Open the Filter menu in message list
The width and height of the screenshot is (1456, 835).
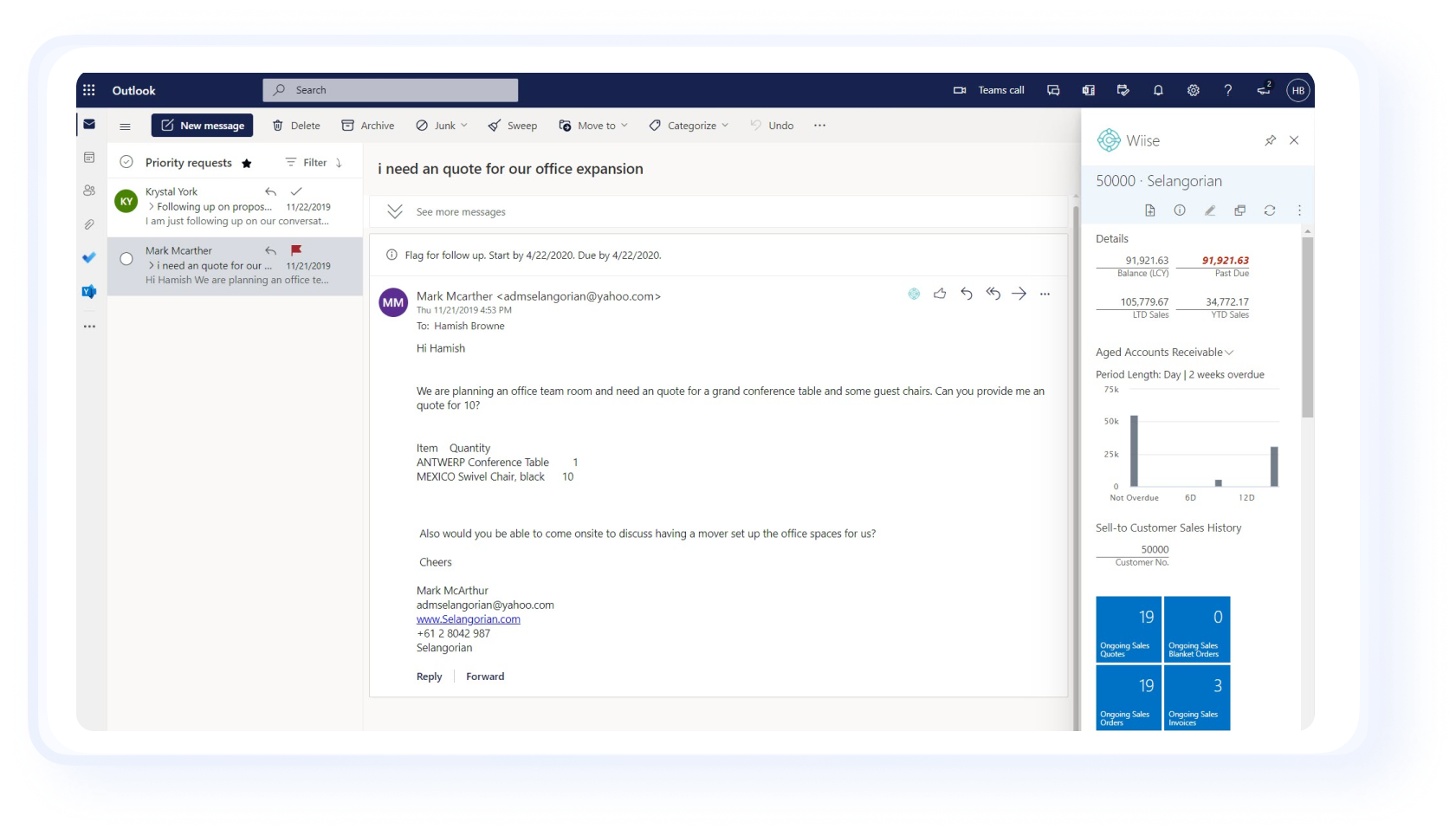tap(307, 163)
